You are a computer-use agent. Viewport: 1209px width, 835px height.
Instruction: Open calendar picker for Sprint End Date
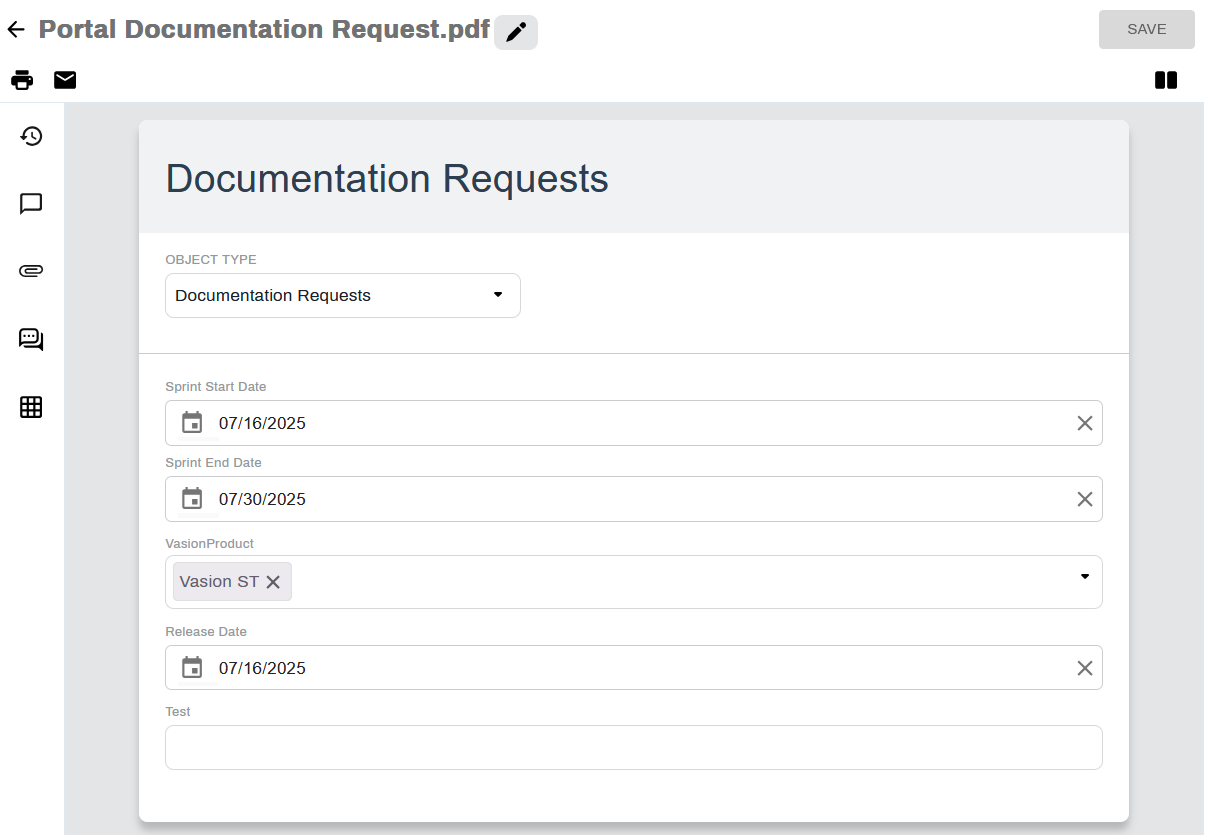click(x=192, y=499)
